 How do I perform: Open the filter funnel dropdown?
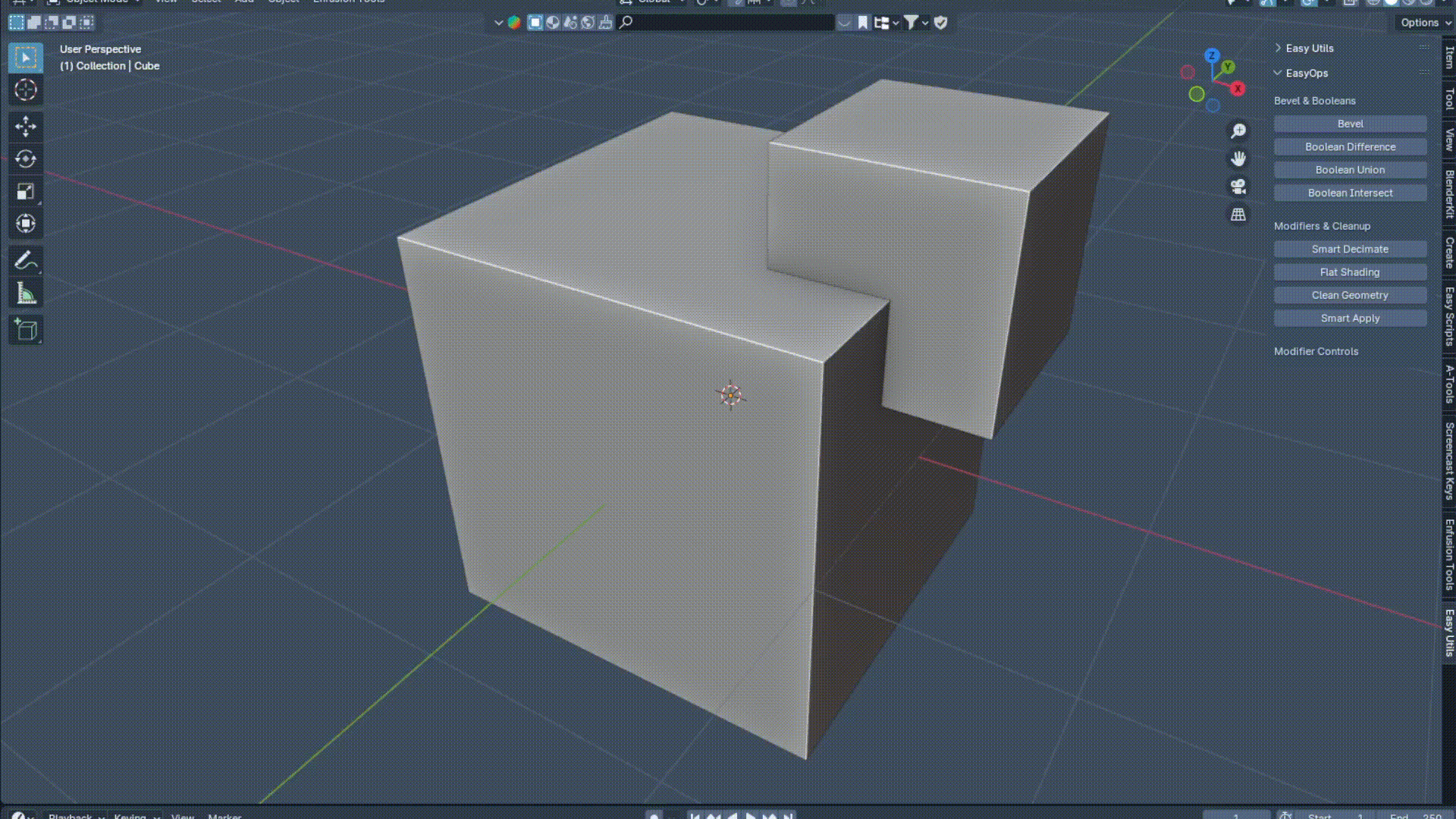coord(916,23)
